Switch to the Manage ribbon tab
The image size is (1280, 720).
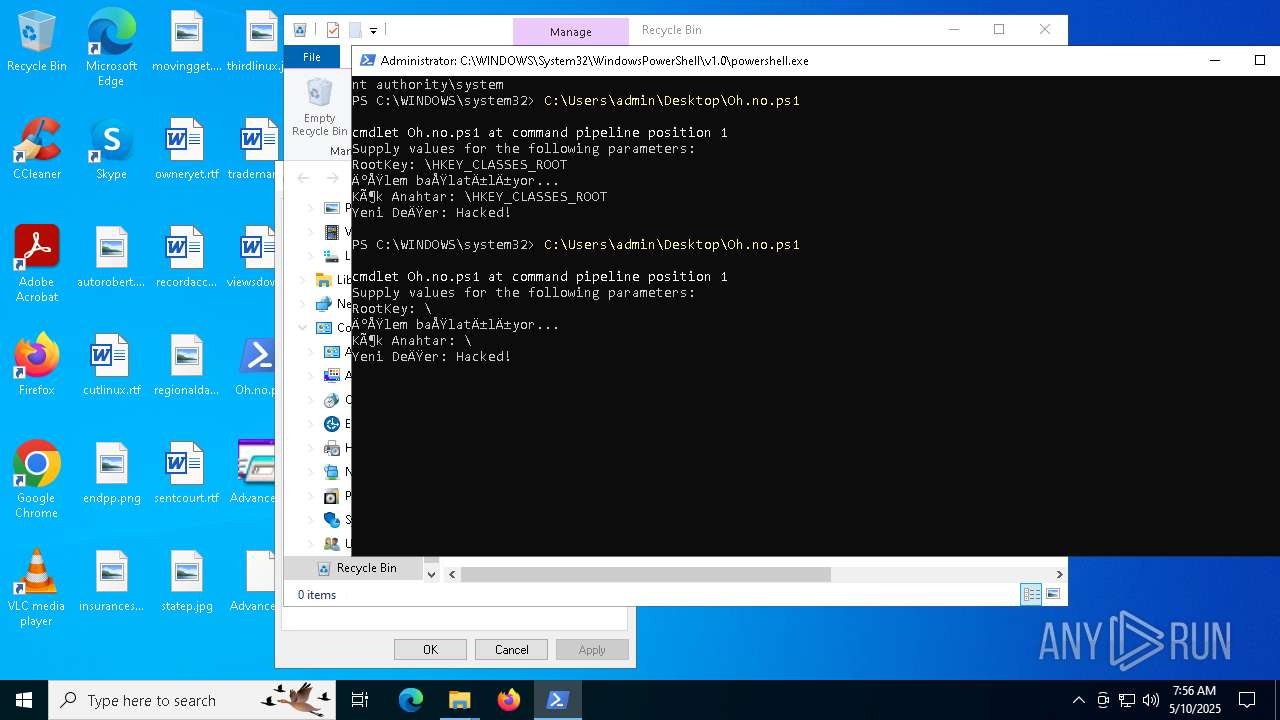pyautogui.click(x=571, y=32)
